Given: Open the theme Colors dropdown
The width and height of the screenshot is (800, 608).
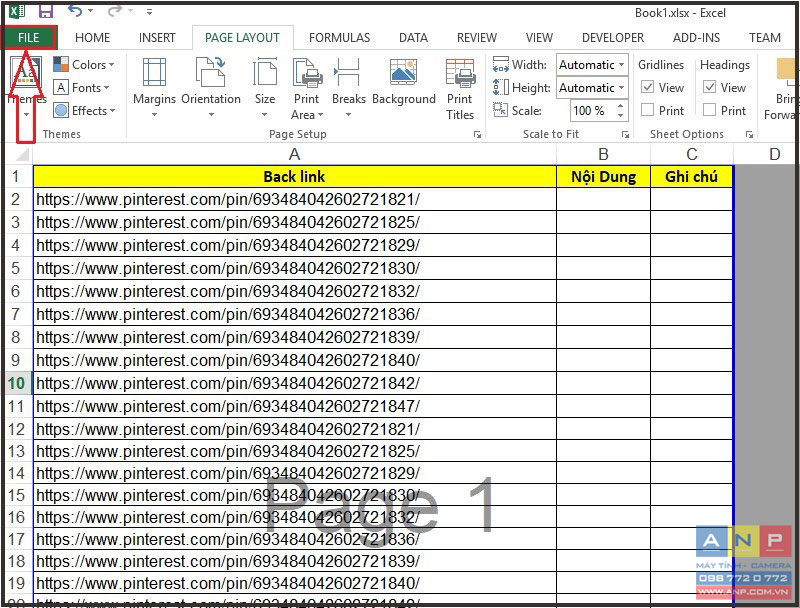Looking at the screenshot, I should (84, 65).
